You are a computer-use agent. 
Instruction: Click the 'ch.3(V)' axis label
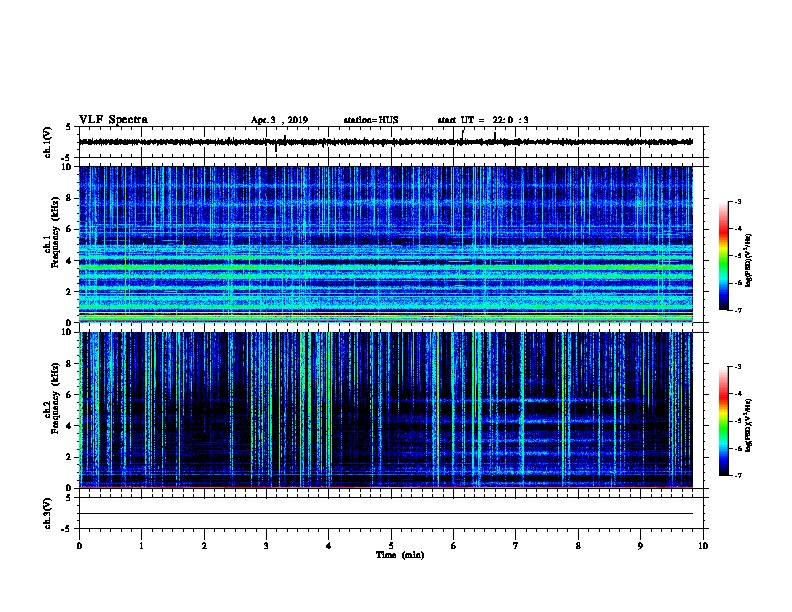click(48, 514)
